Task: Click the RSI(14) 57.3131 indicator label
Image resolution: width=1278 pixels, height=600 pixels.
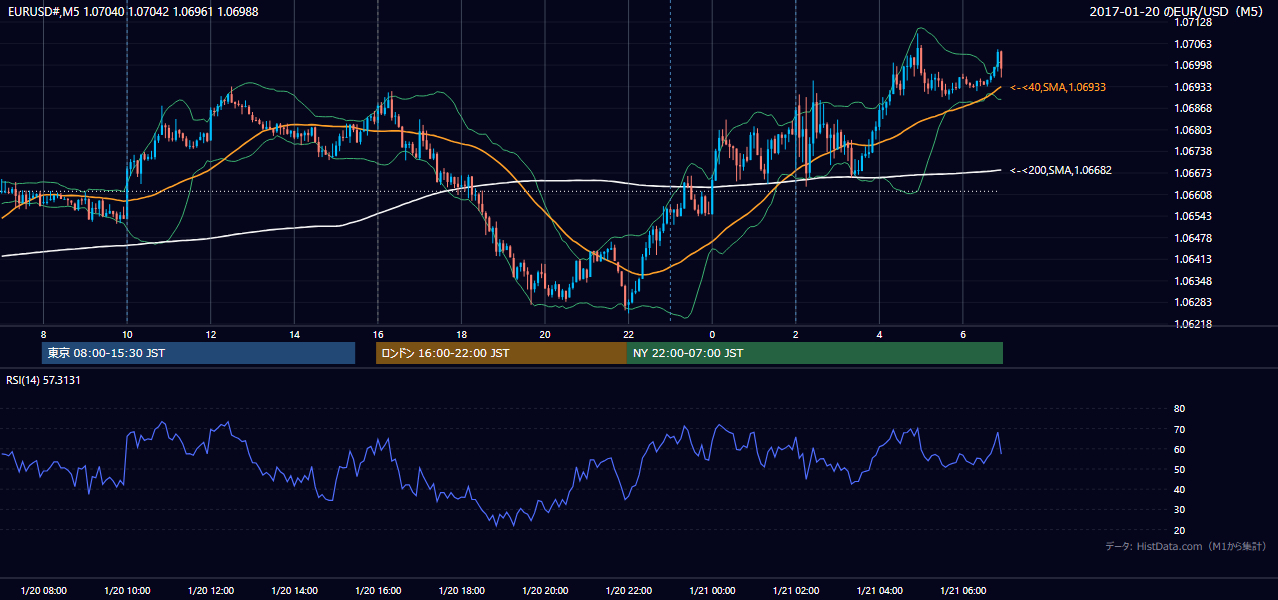Action: coord(44,380)
